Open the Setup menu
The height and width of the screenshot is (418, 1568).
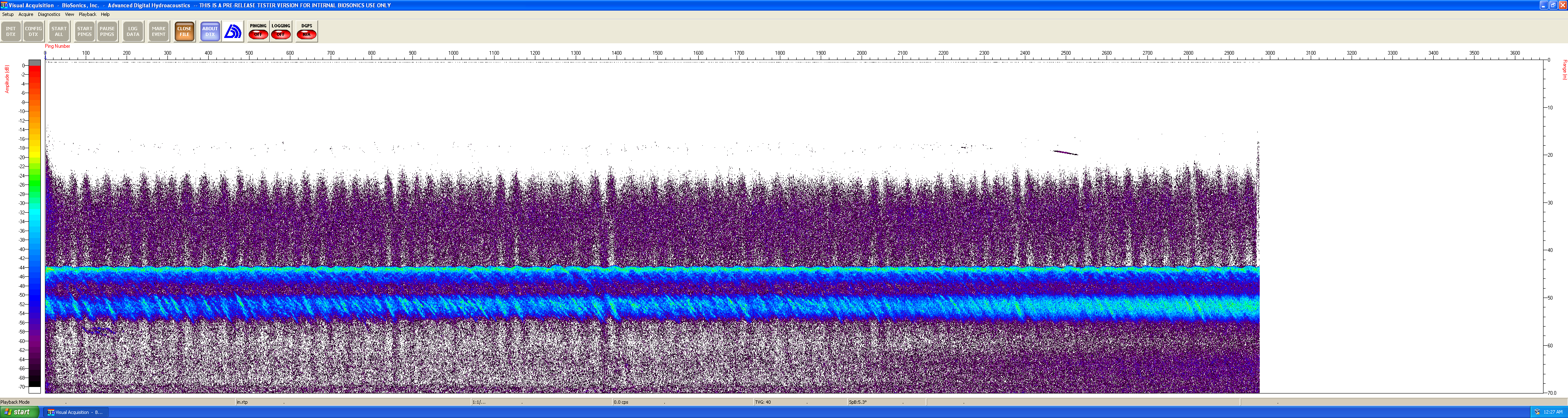tap(8, 15)
